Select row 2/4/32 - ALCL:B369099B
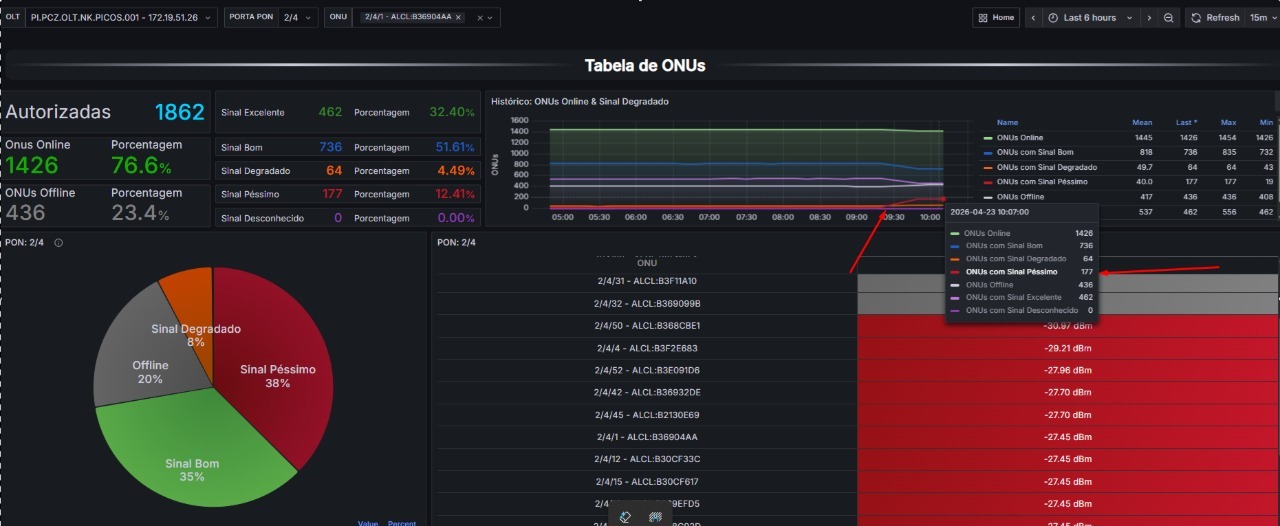 click(646, 303)
